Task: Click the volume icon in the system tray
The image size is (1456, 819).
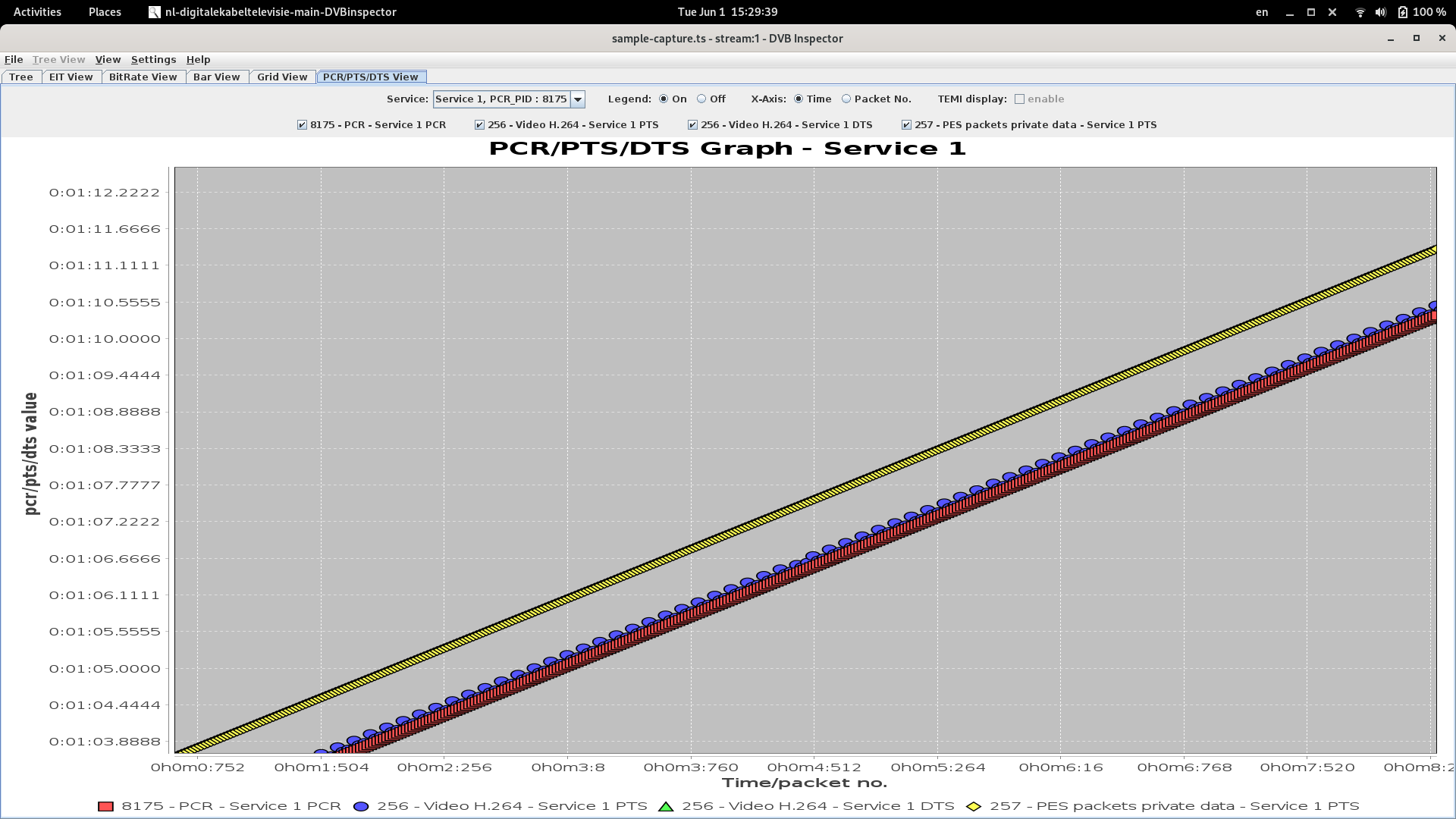Action: click(x=1380, y=12)
